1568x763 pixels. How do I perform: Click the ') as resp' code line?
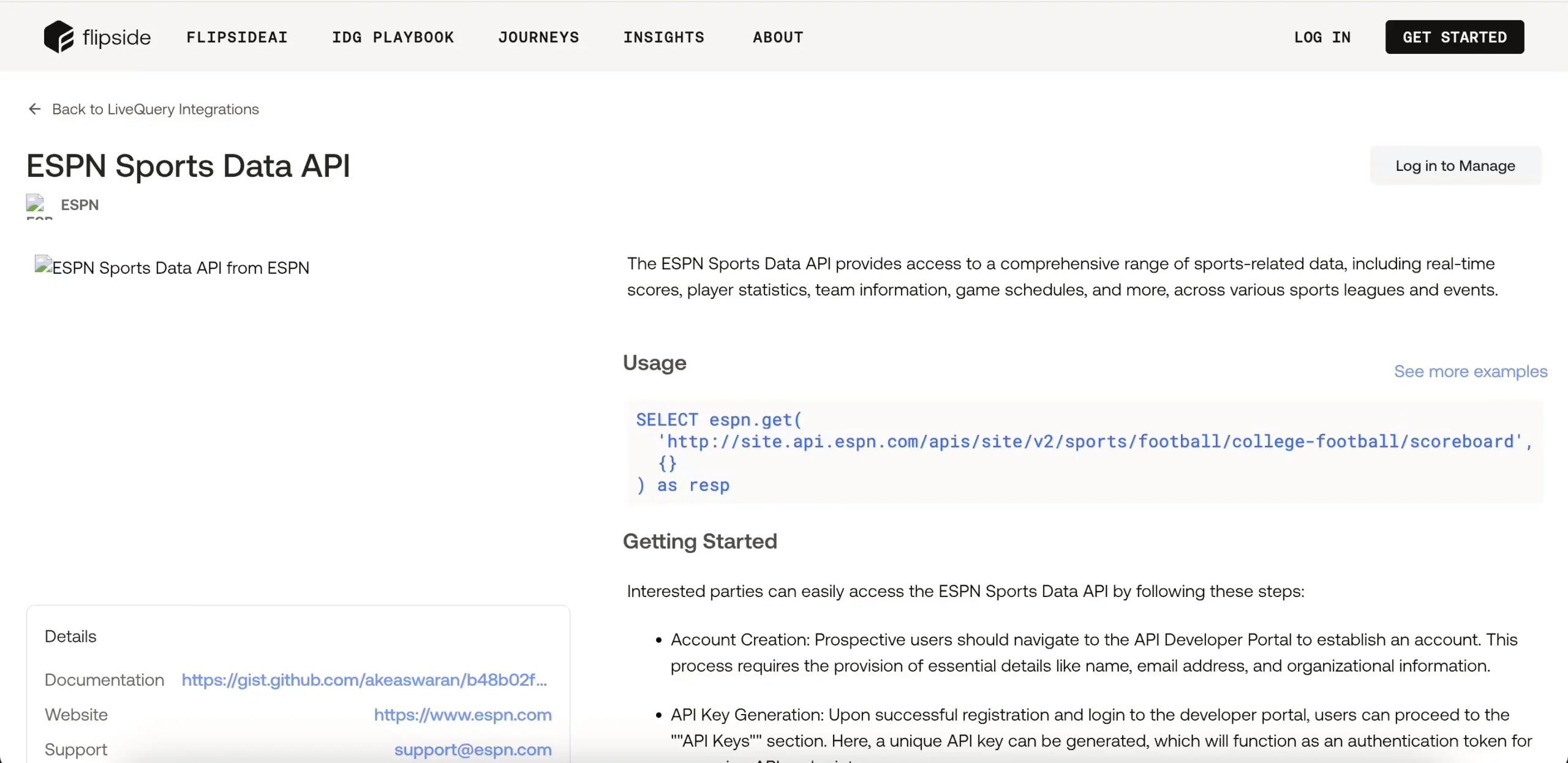coord(683,485)
